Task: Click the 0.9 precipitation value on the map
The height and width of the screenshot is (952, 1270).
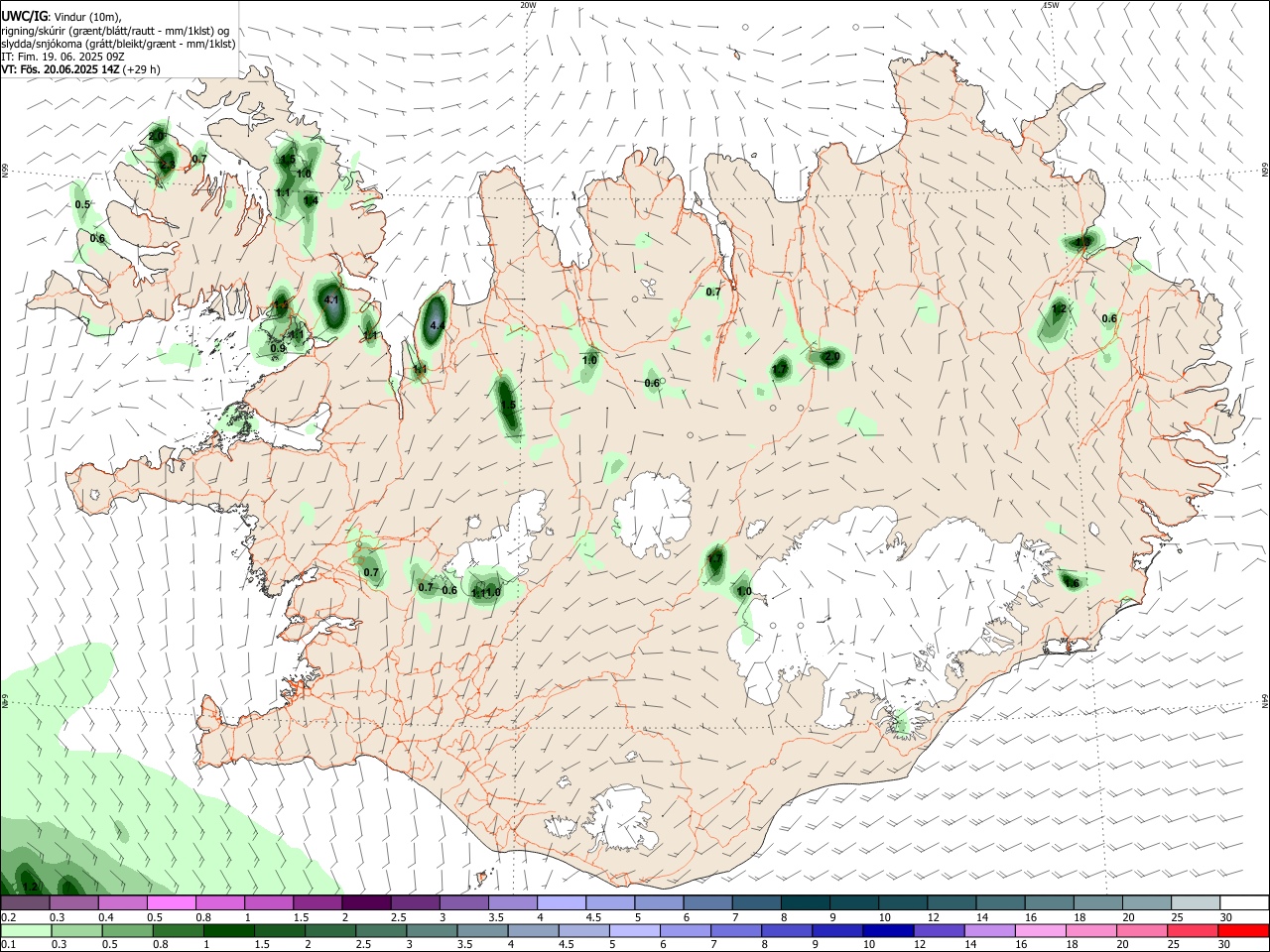Action: click(x=278, y=348)
